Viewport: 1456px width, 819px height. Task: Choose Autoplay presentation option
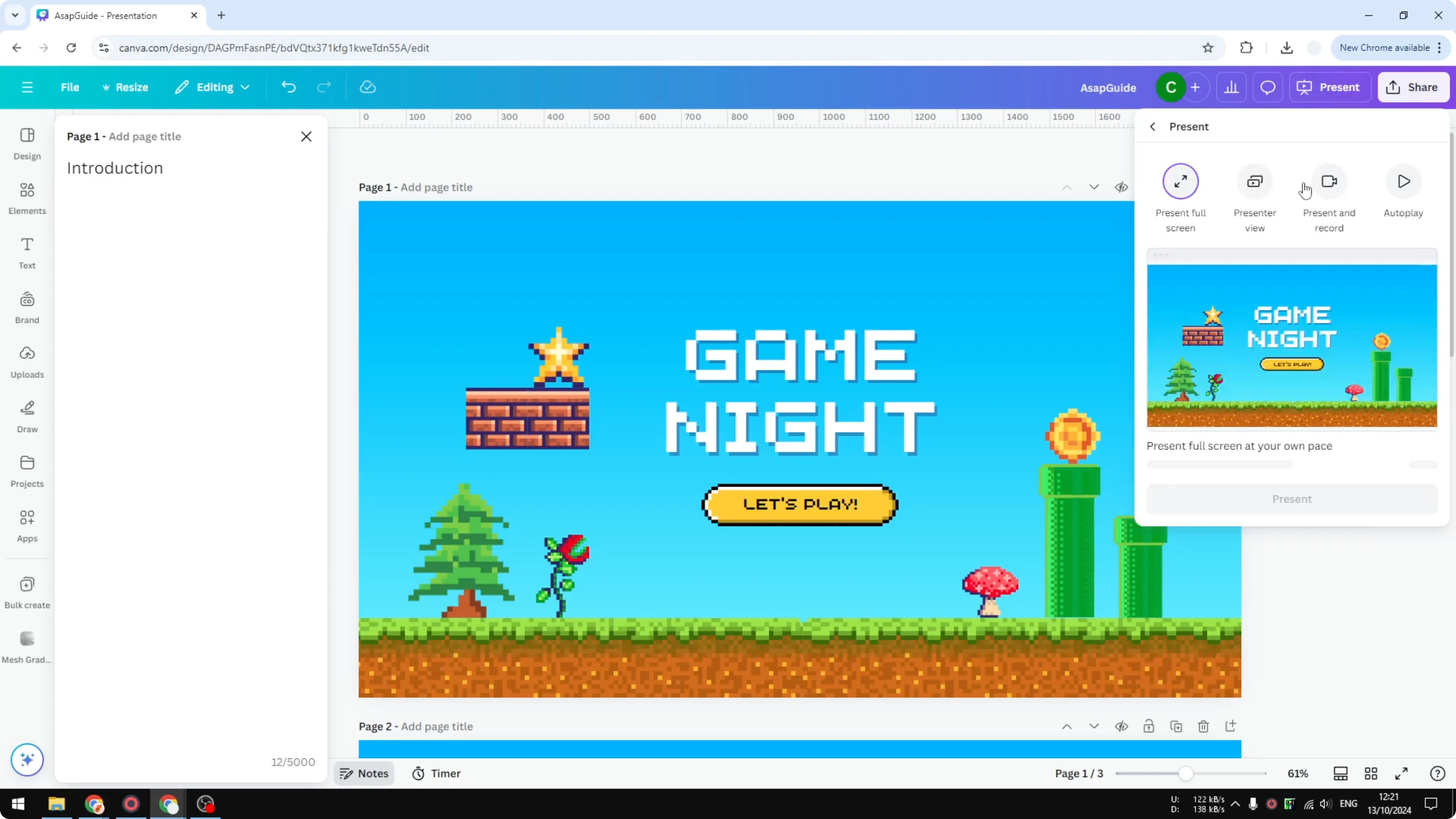click(1403, 191)
